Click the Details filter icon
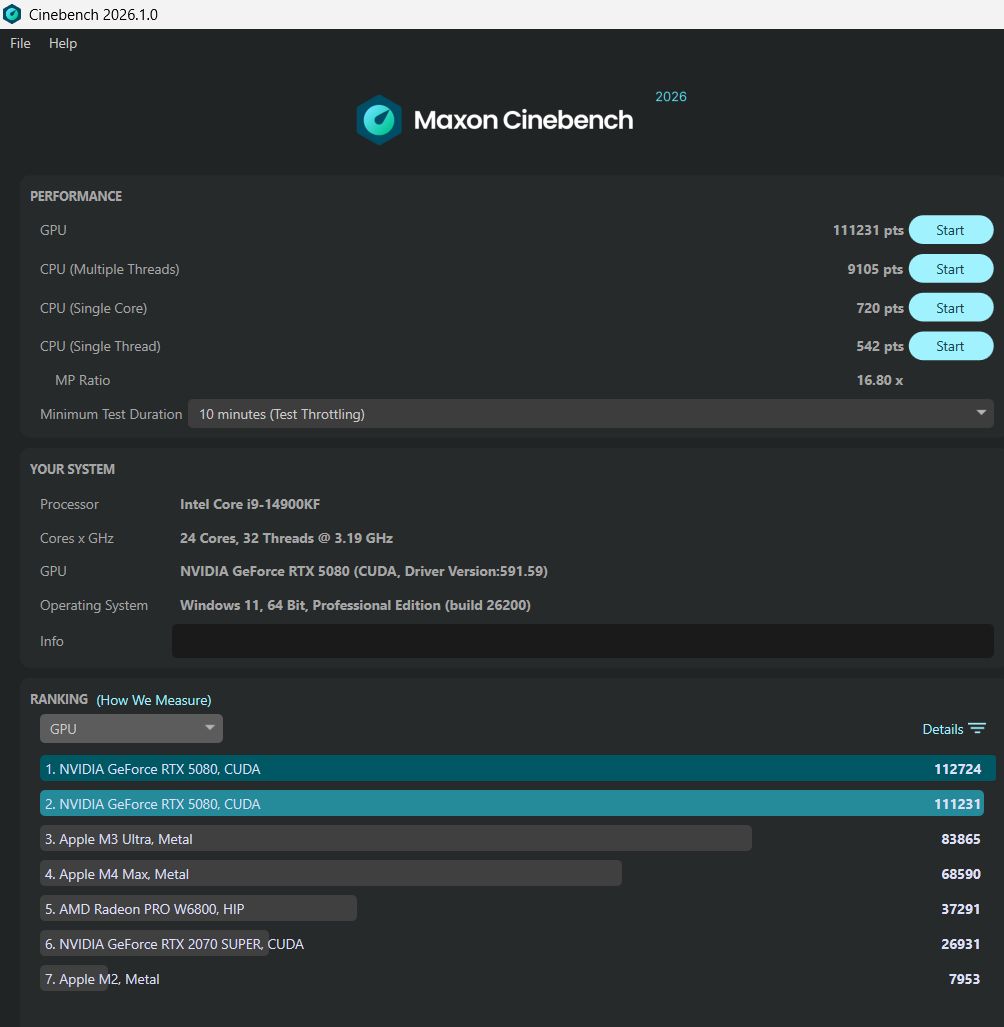 pos(977,728)
